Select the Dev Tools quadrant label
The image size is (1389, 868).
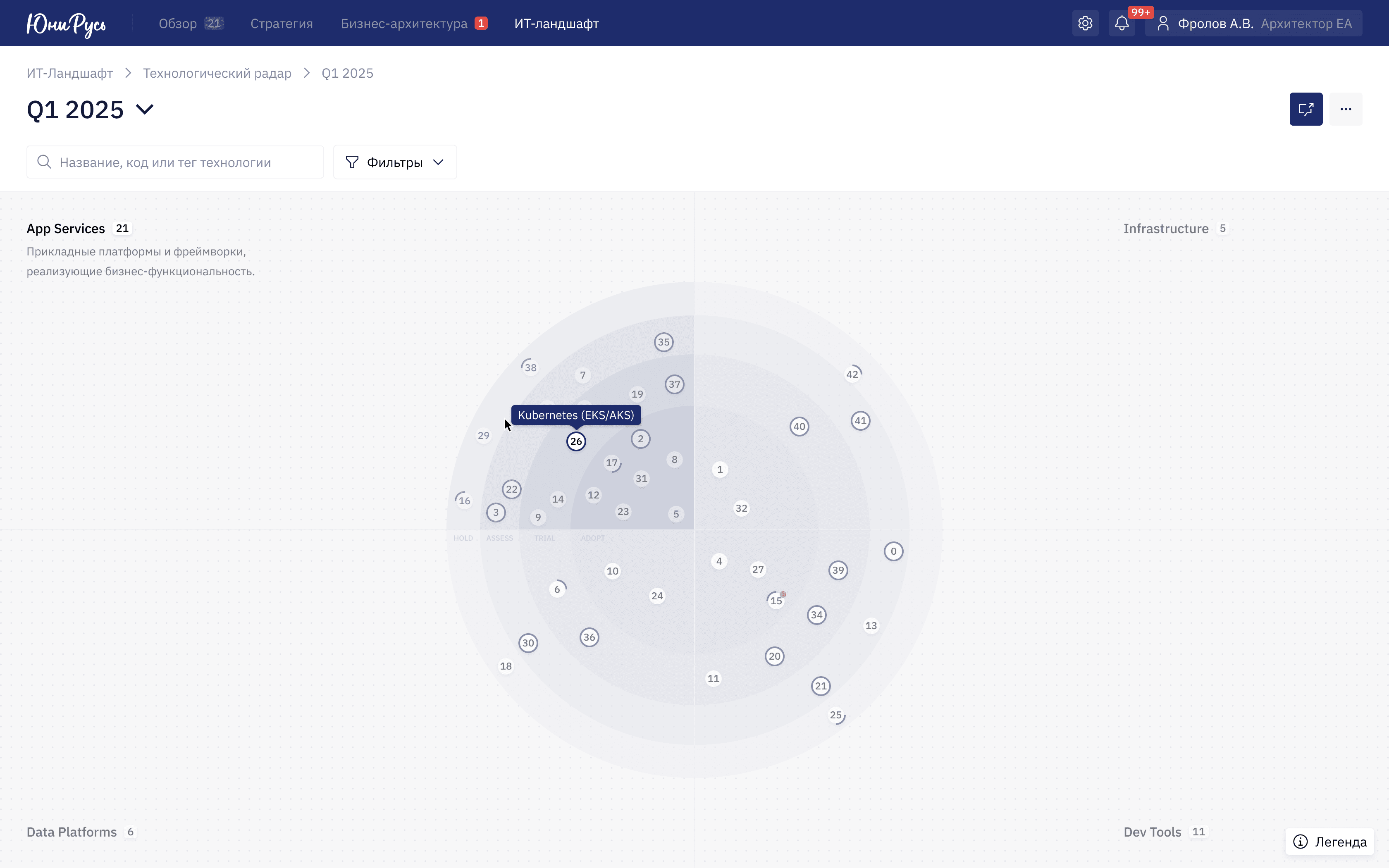pos(1152,832)
